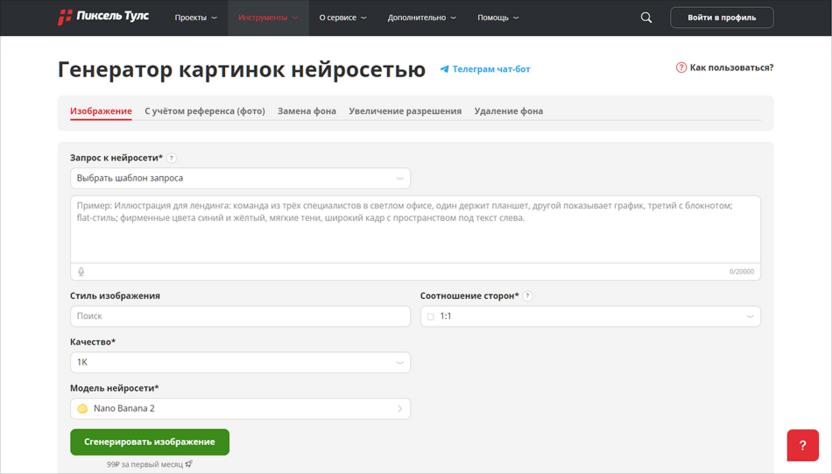Image resolution: width=832 pixels, height=474 pixels.
Task: Click the 0/20000 character counter
Action: pyautogui.click(x=741, y=272)
